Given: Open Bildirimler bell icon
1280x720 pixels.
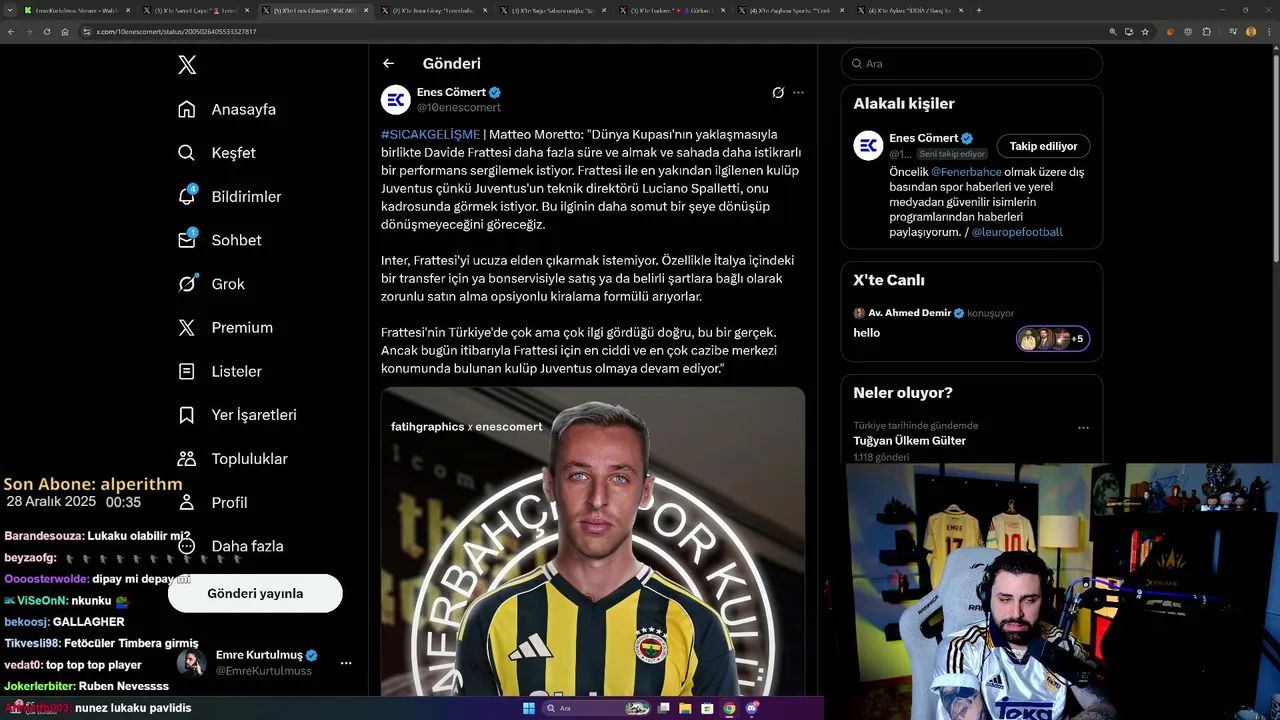Looking at the screenshot, I should (187, 196).
